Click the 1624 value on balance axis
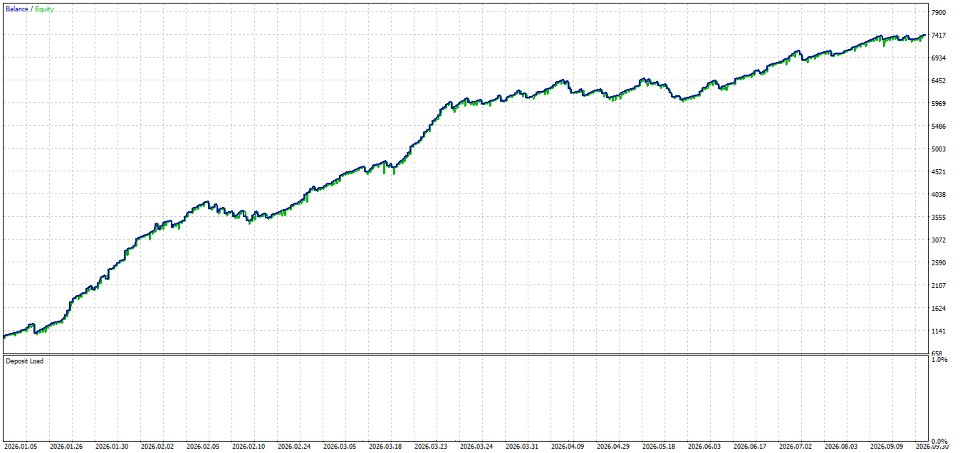The height and width of the screenshot is (453, 960). [938, 309]
